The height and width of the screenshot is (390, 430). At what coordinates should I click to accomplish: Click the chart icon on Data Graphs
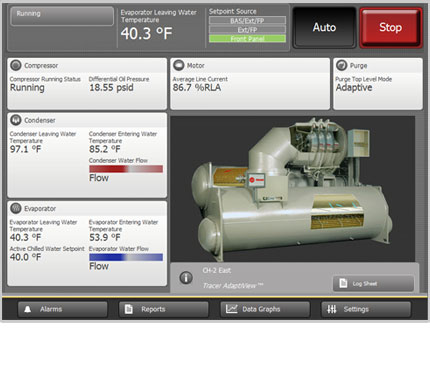tap(231, 309)
